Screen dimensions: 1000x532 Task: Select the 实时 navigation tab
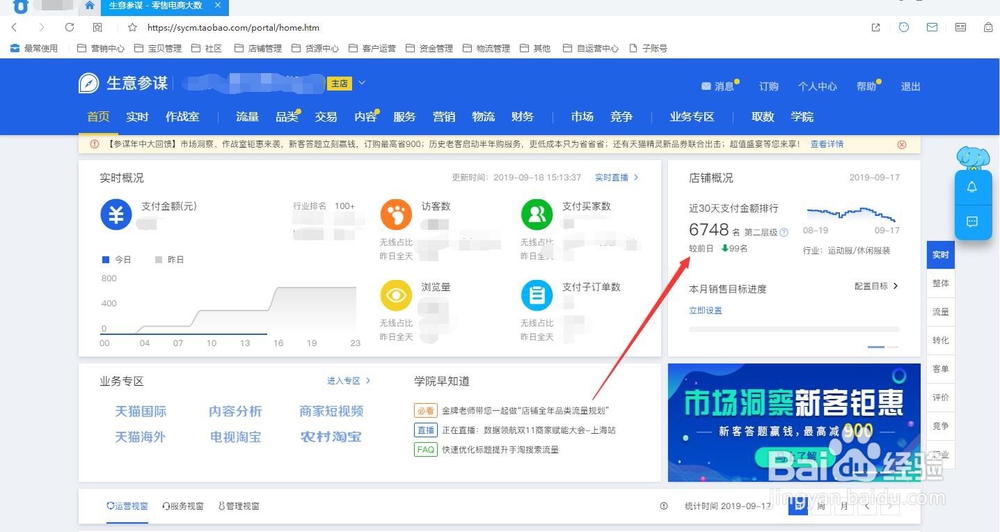click(x=137, y=117)
